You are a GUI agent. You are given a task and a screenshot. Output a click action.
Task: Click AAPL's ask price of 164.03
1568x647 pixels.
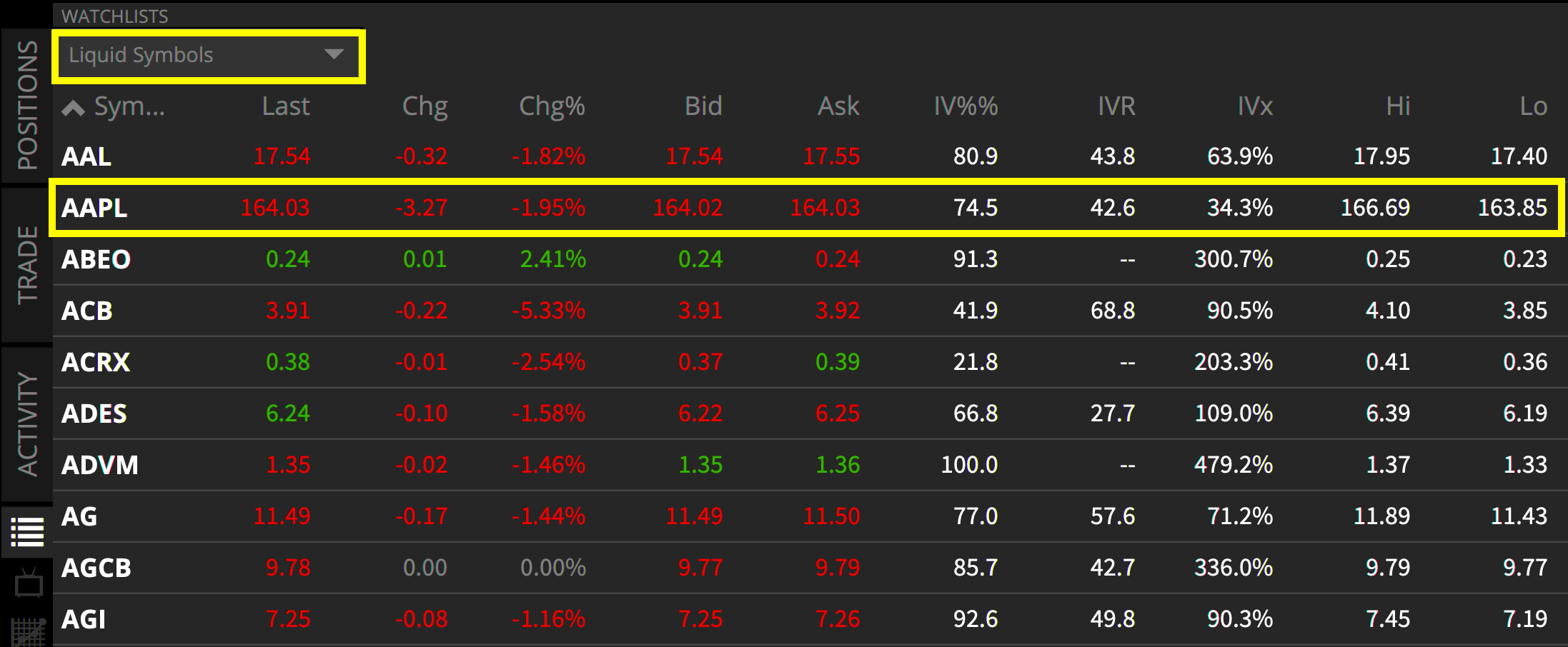825,208
